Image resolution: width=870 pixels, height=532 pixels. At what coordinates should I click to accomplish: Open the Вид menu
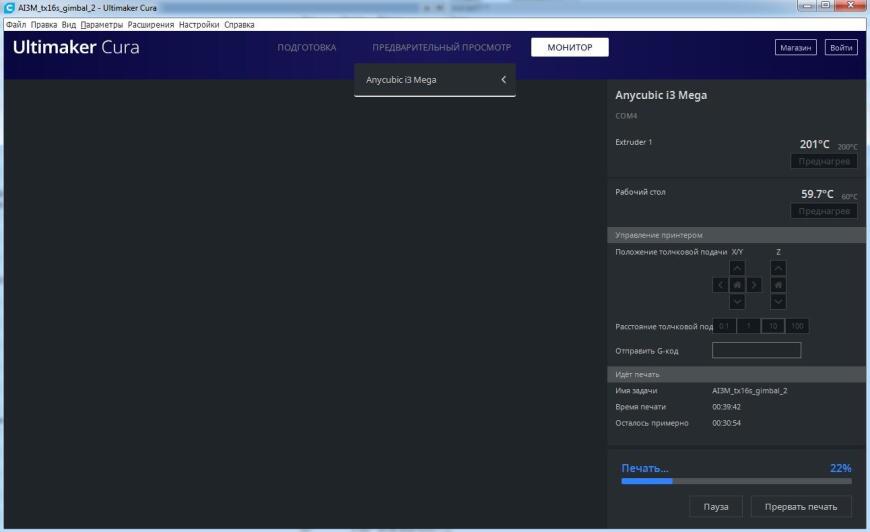69,24
